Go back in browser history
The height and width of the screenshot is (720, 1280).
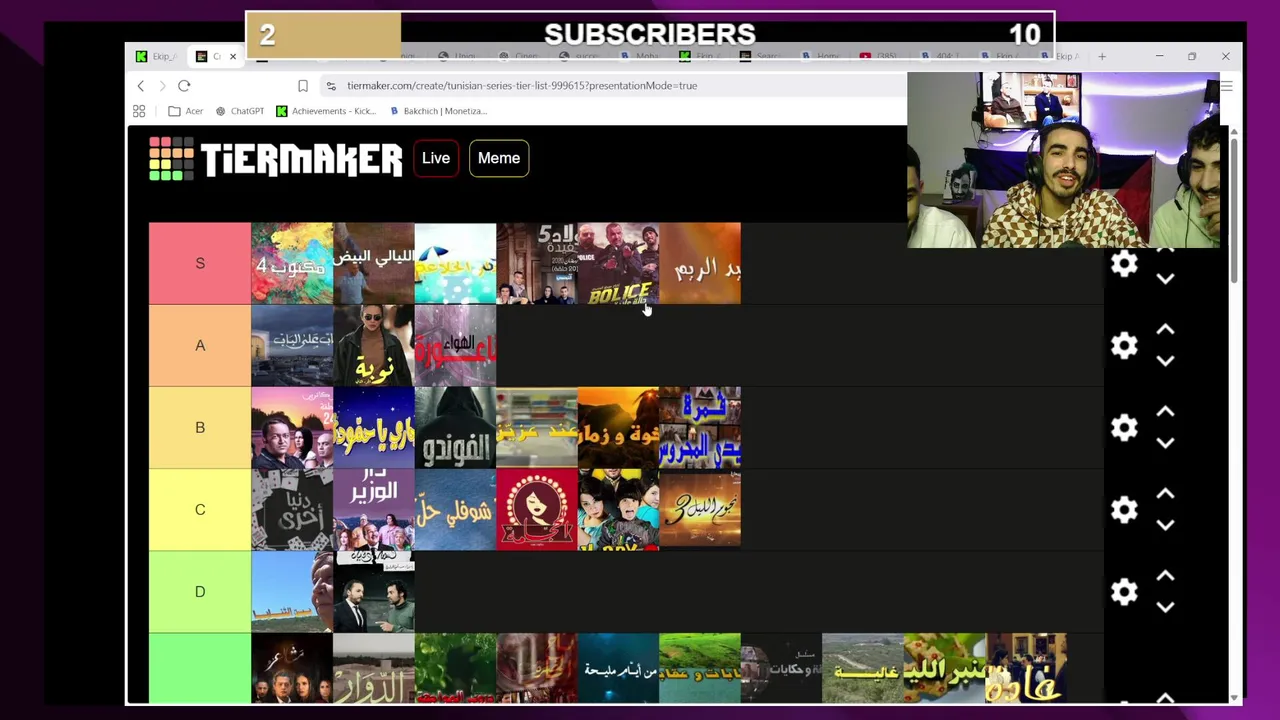pyautogui.click(x=141, y=86)
